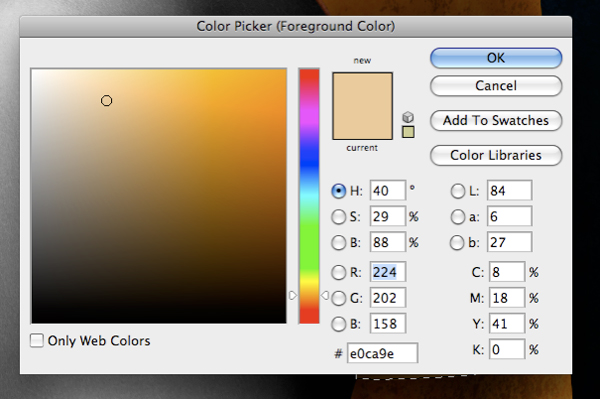The height and width of the screenshot is (399, 600).
Task: Select the RGB blue B radio button
Action: click(339, 324)
